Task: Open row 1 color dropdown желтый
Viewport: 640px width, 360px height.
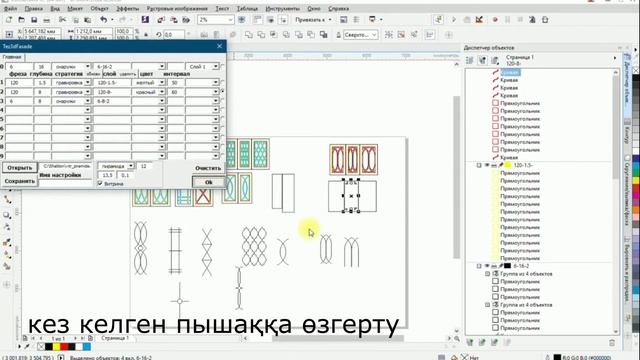Action: (x=162, y=82)
